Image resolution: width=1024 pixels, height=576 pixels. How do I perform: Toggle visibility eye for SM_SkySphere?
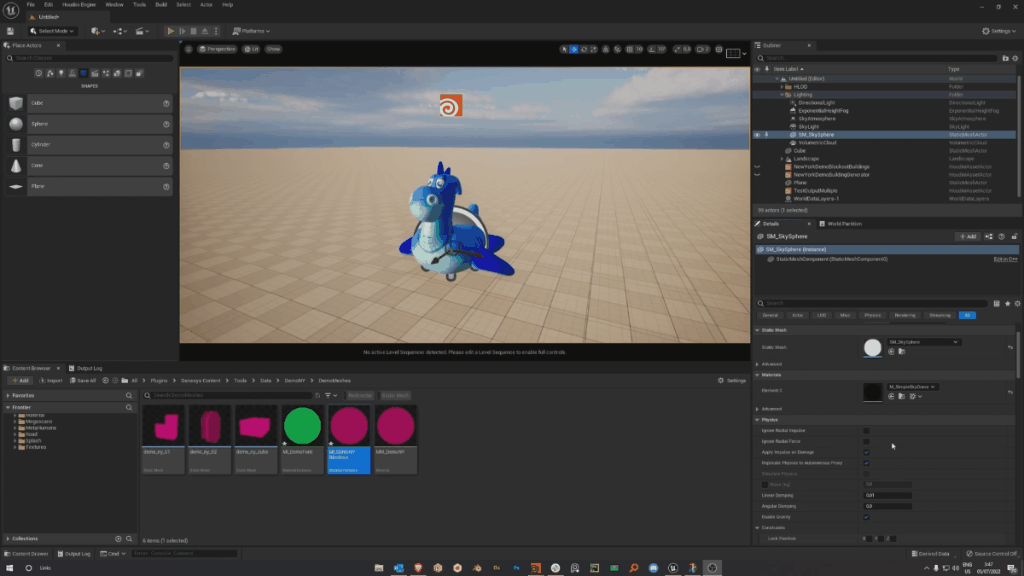click(x=757, y=134)
